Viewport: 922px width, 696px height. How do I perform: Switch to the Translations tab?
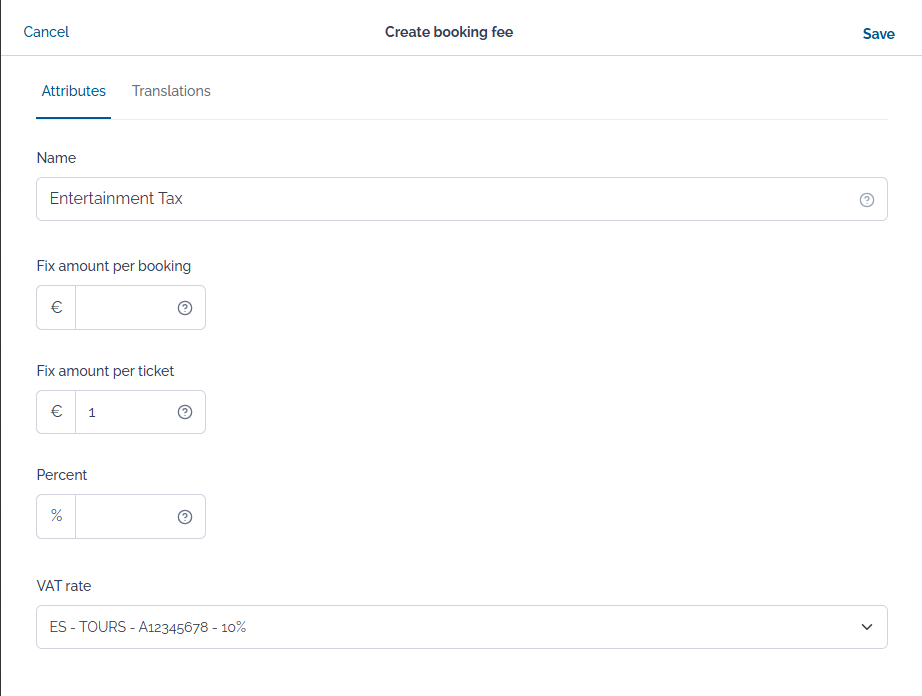point(171,91)
